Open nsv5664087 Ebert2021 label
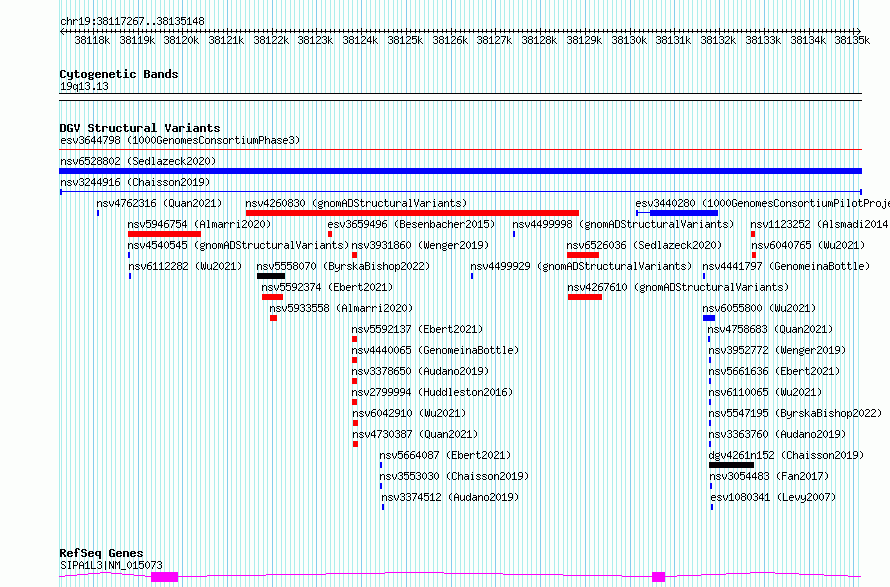This screenshot has height=587, width=890. pyautogui.click(x=445, y=455)
